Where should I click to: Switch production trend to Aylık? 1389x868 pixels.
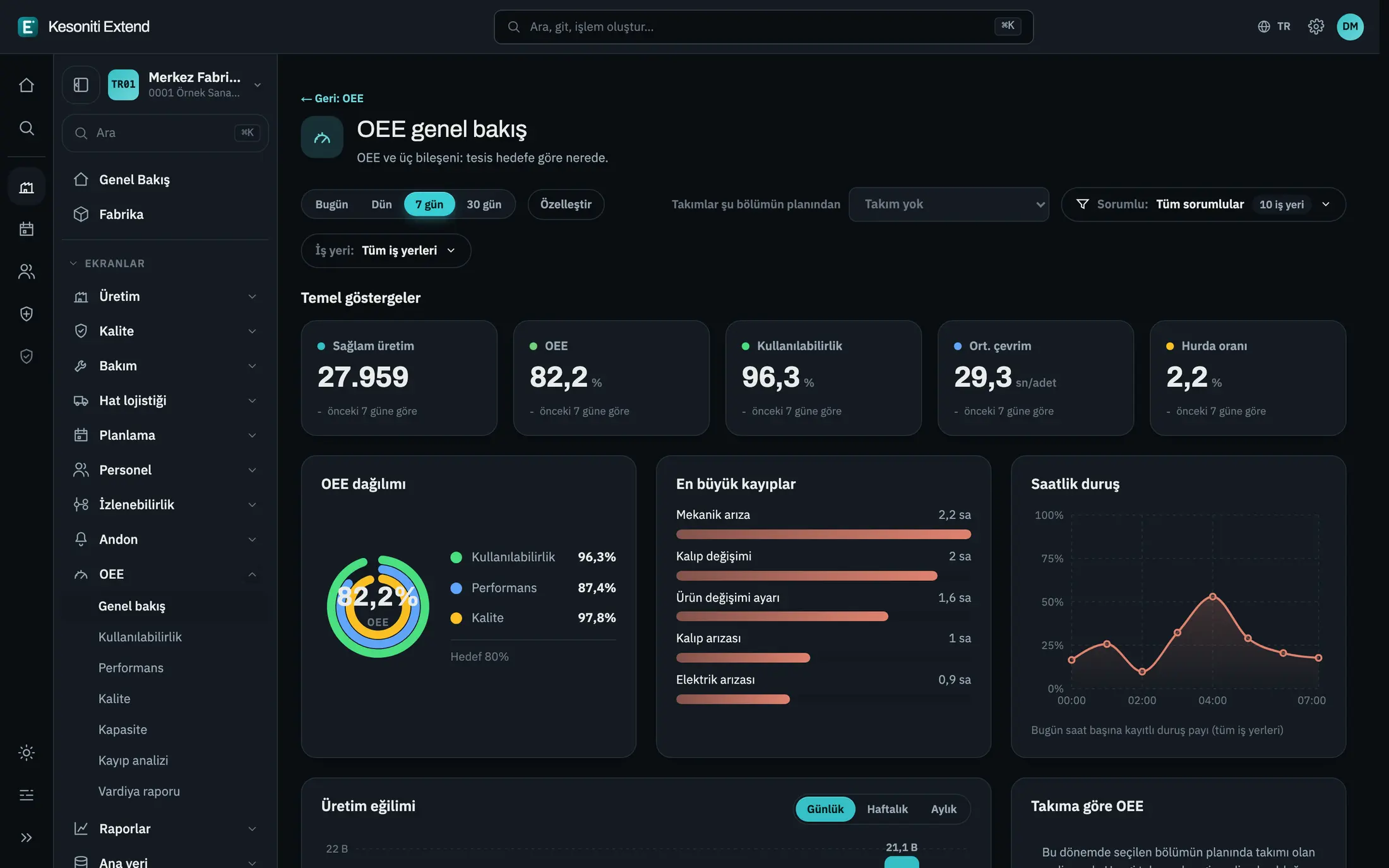[943, 809]
